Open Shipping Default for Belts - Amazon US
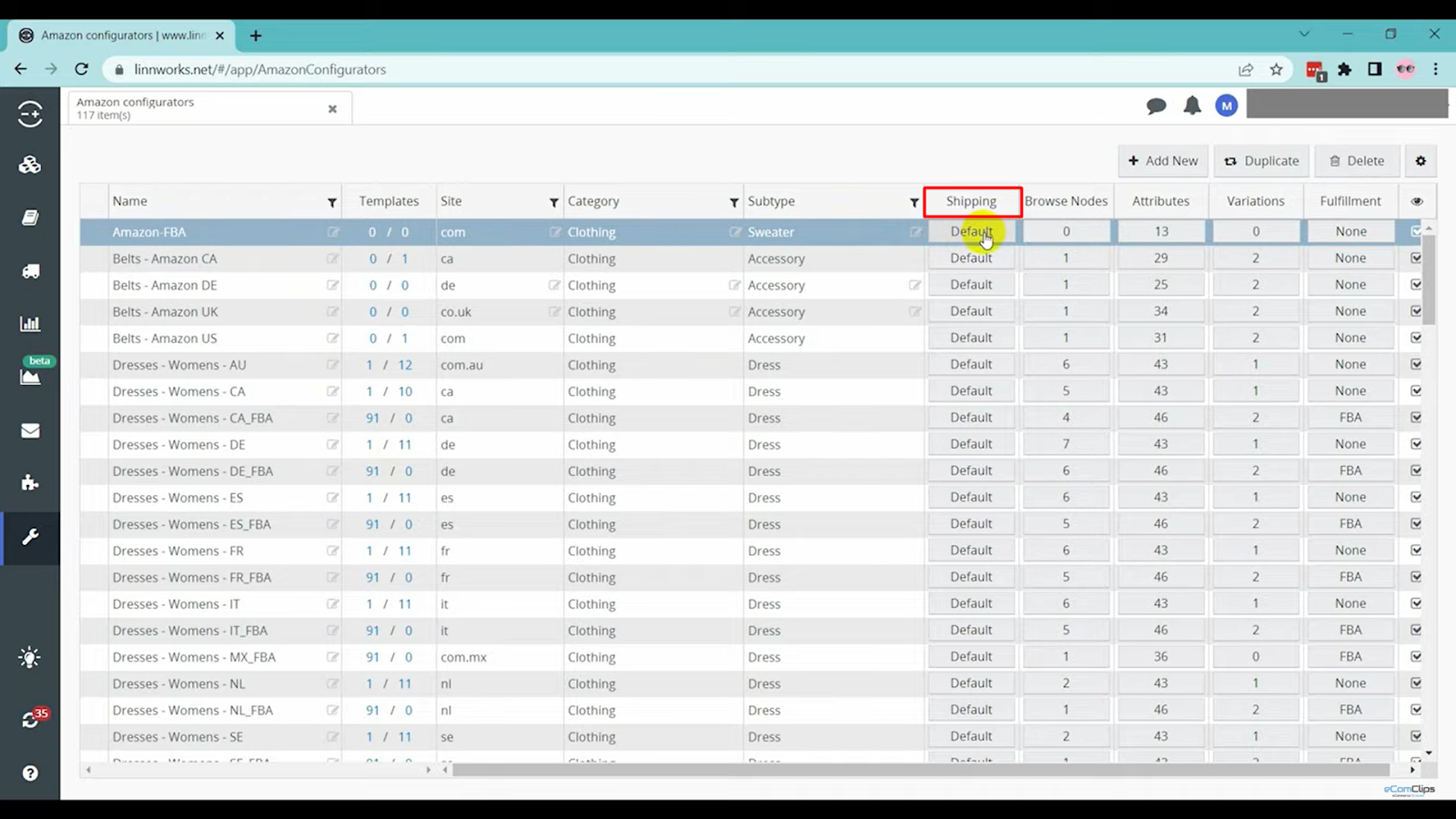Image resolution: width=1456 pixels, height=819 pixels. pos(971,338)
